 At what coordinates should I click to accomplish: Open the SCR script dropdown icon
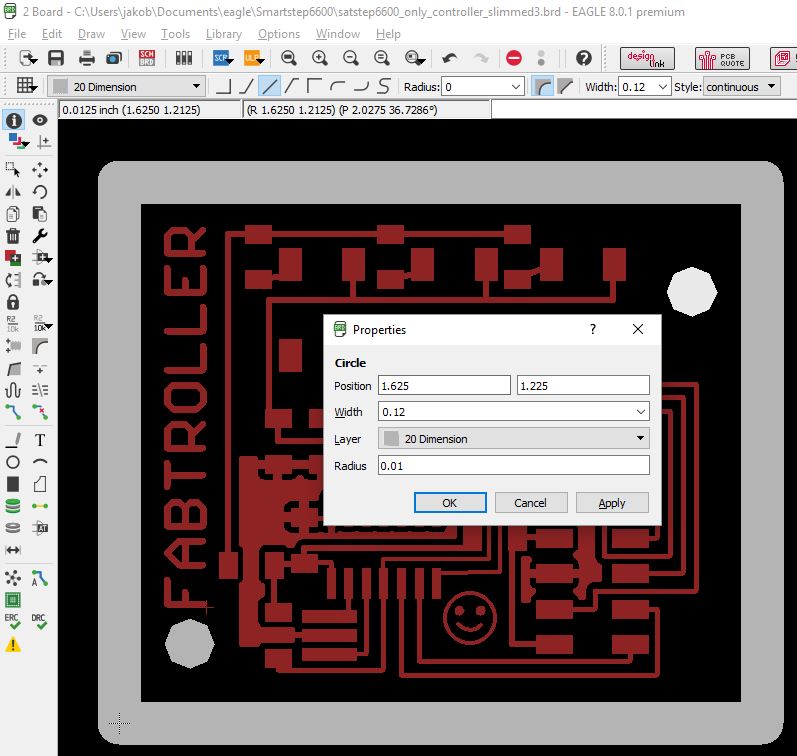click(x=223, y=58)
